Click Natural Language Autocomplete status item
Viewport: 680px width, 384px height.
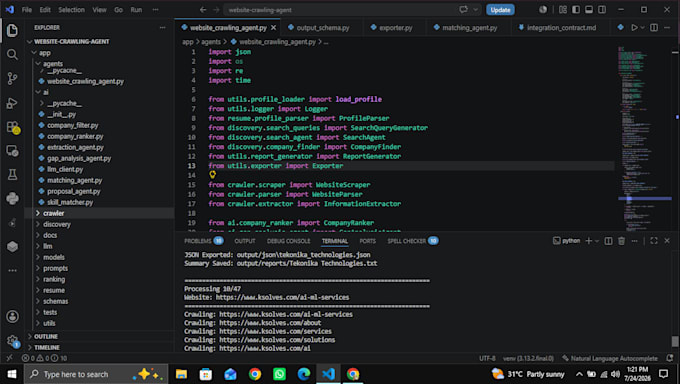click(x=610, y=358)
